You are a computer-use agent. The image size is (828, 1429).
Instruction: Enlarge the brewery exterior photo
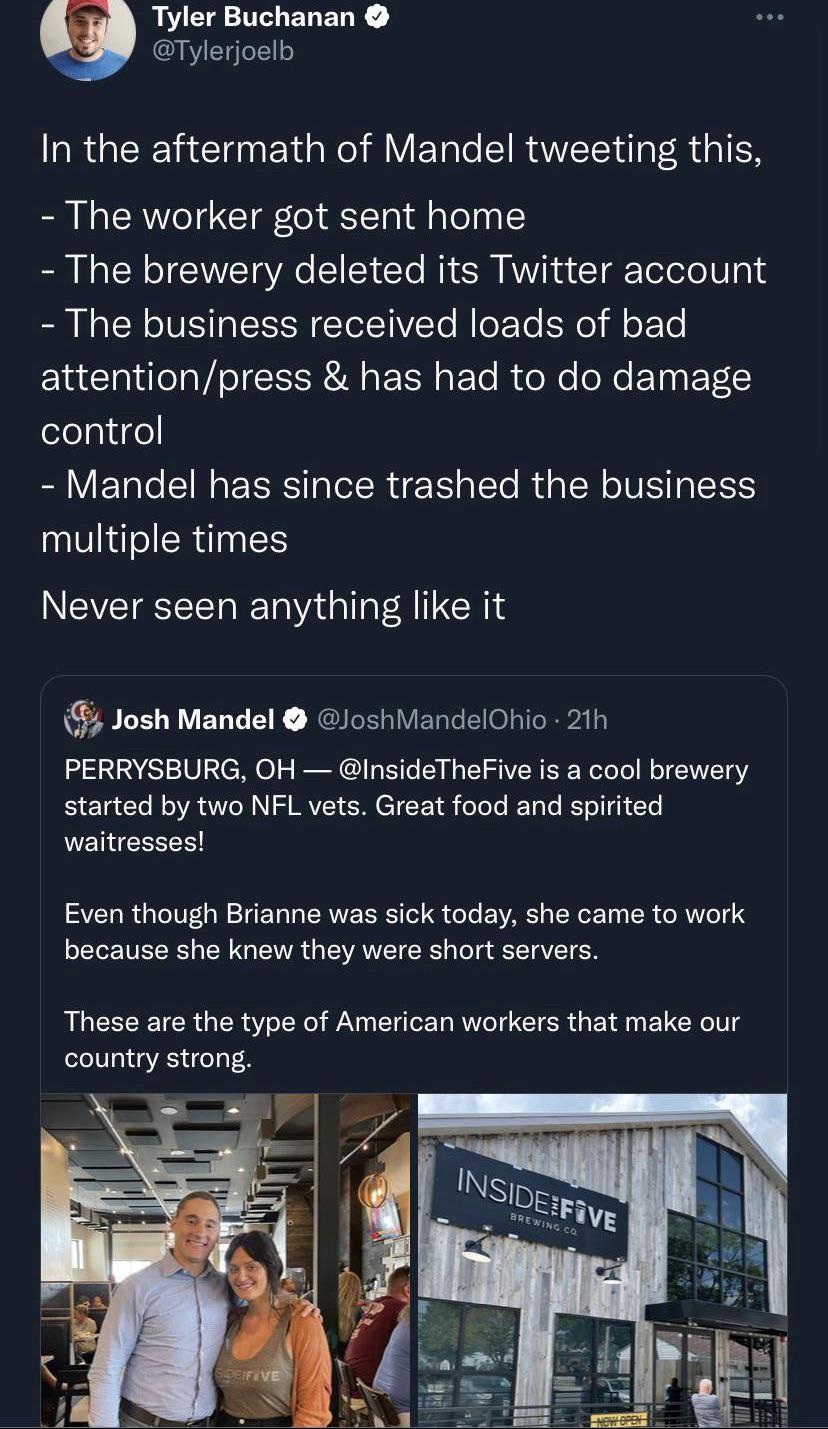pos(602,1260)
